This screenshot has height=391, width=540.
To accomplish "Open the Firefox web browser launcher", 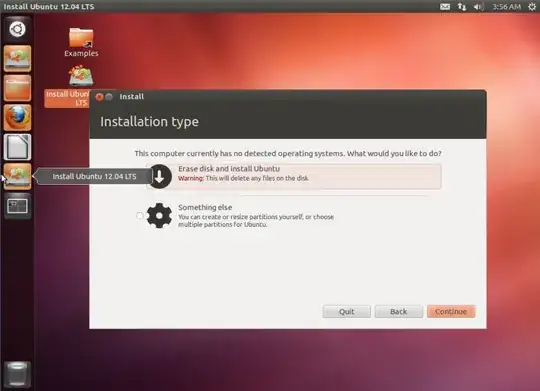I will 17,118.
